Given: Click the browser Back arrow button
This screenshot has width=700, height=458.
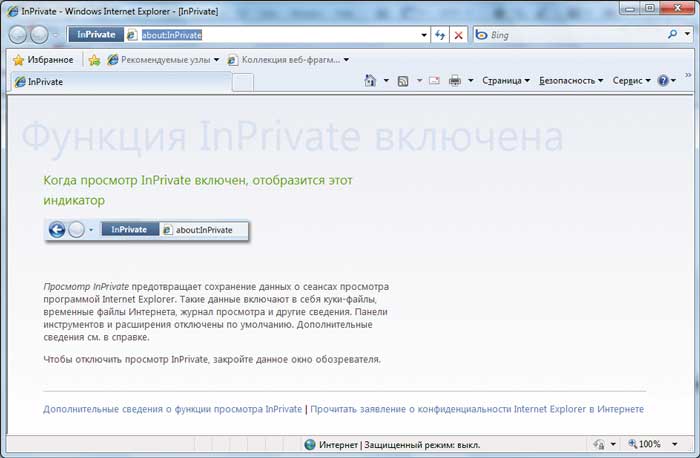Looking at the screenshot, I should pos(18,35).
